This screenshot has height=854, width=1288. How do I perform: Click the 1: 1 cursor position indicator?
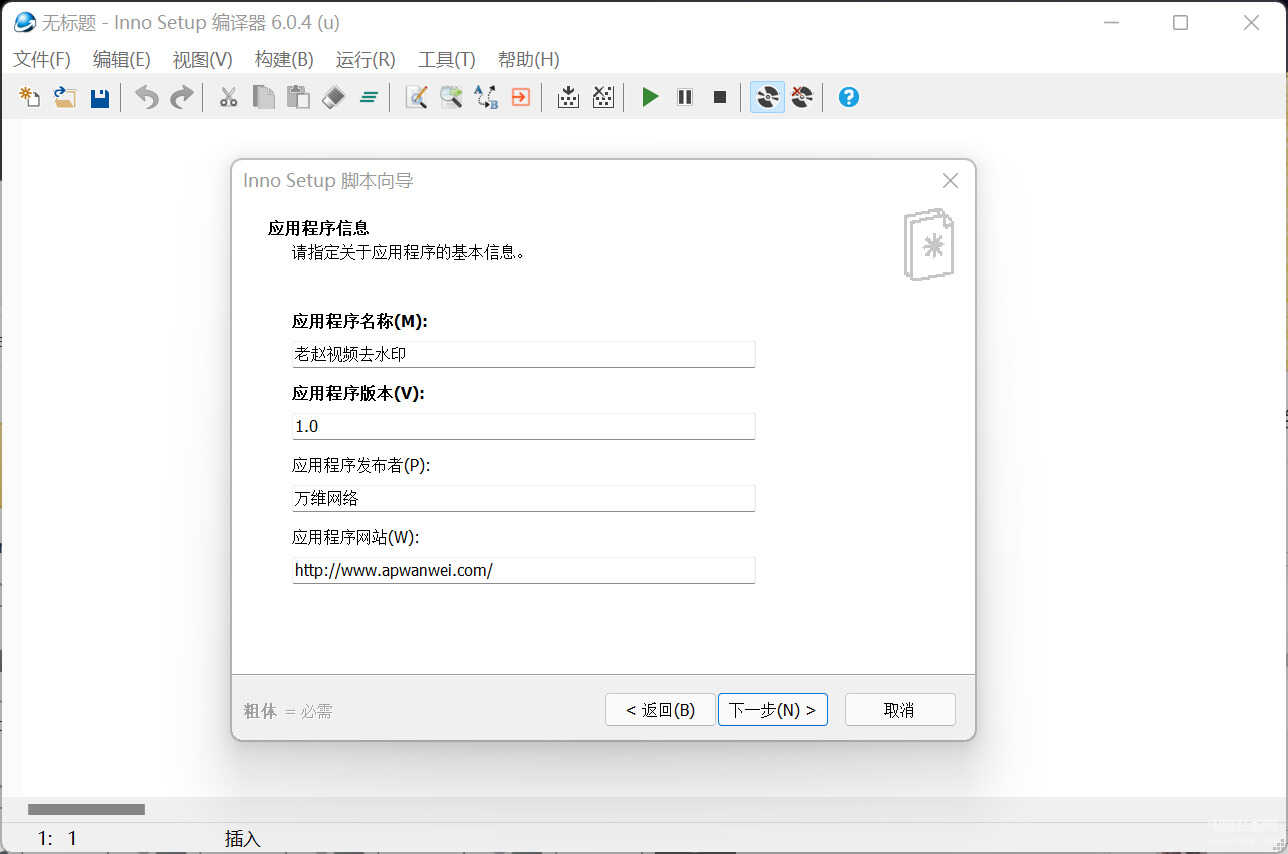(57, 839)
